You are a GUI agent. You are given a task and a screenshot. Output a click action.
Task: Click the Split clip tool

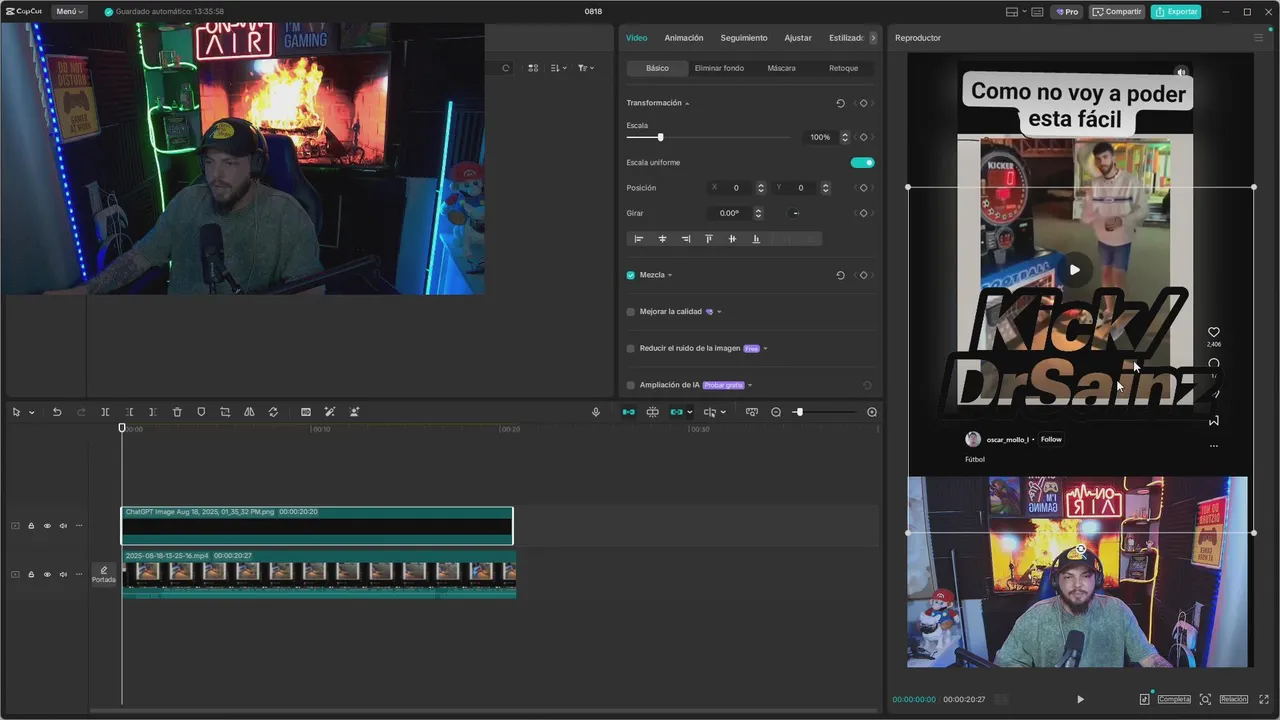[105, 412]
